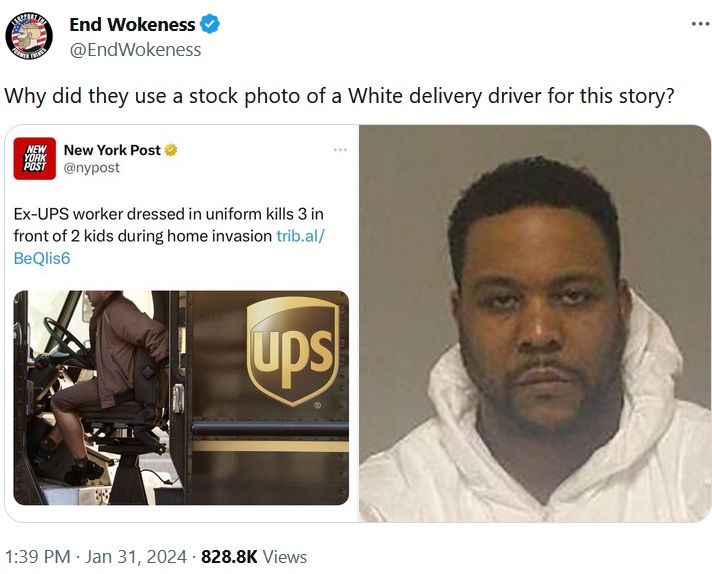
Task: Click the New York Post logo avatar
Action: pyautogui.click(x=35, y=158)
